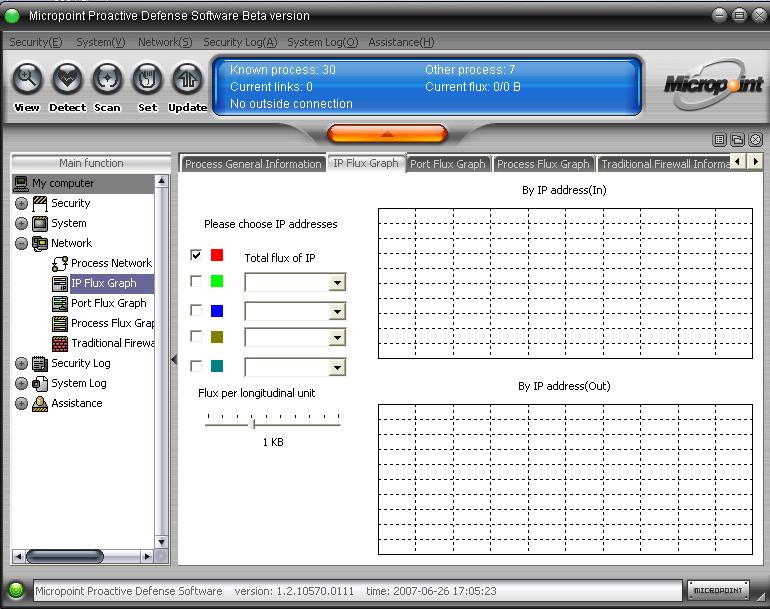The image size is (770, 609).
Task: Select My computer icon in tree
Action: [x=21, y=183]
